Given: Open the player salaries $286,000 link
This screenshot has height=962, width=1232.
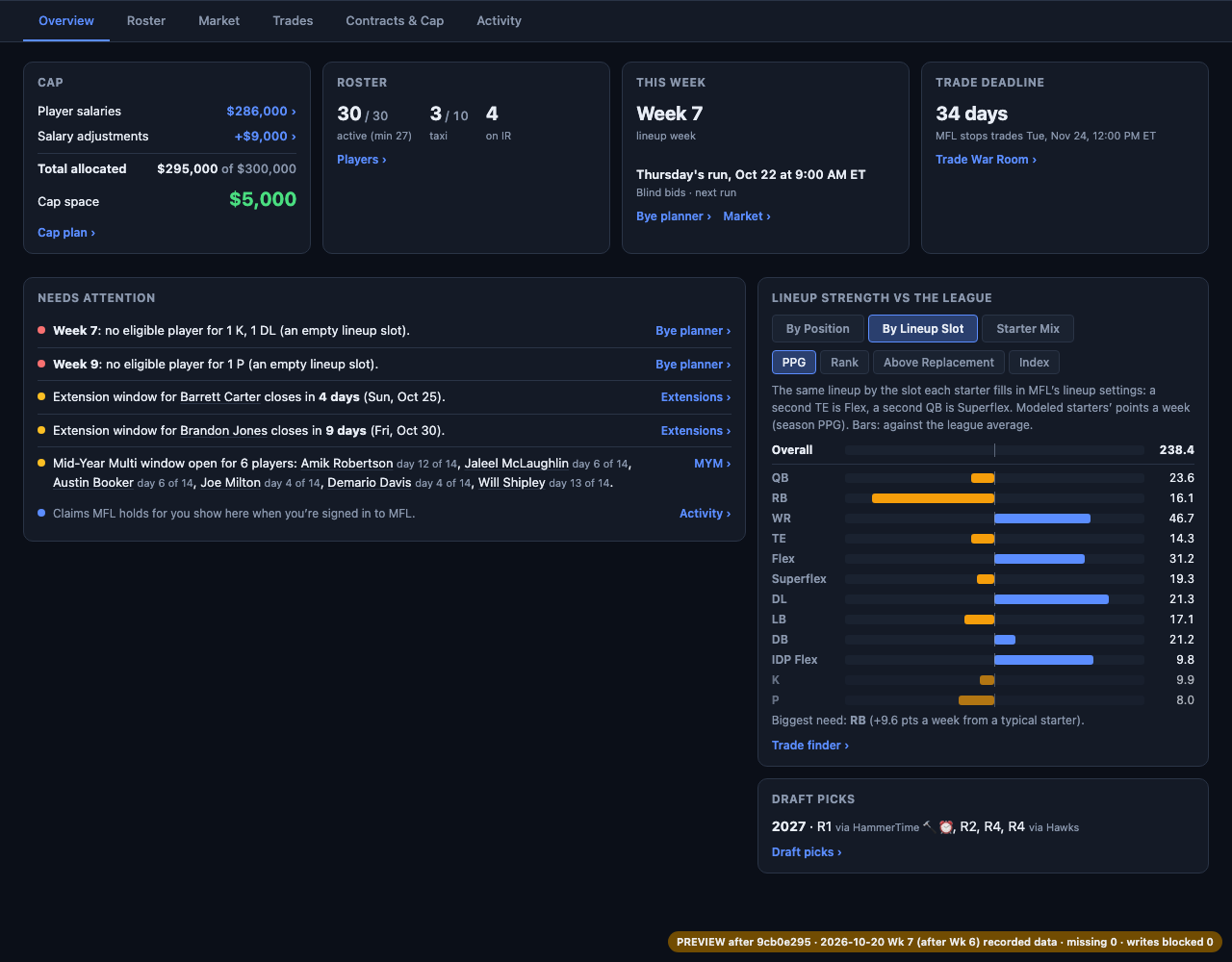Looking at the screenshot, I should pyautogui.click(x=261, y=112).
